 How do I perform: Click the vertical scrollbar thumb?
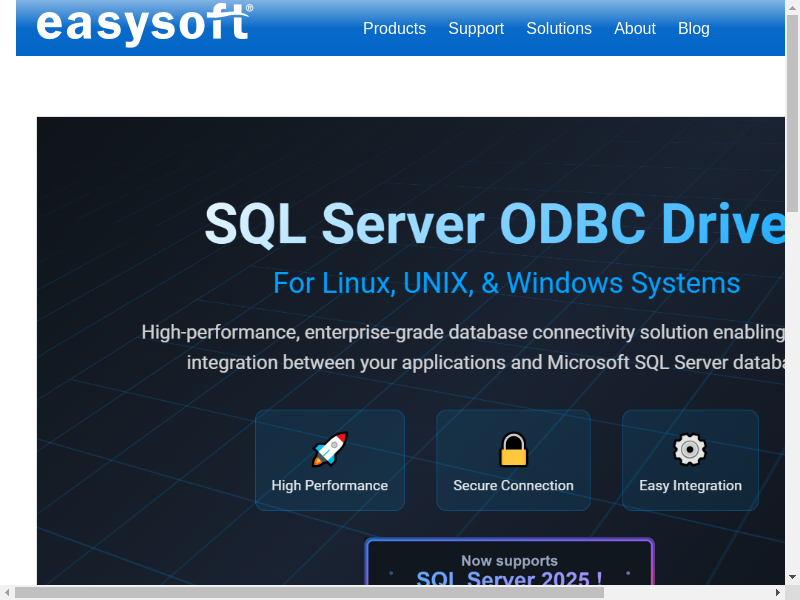click(792, 110)
